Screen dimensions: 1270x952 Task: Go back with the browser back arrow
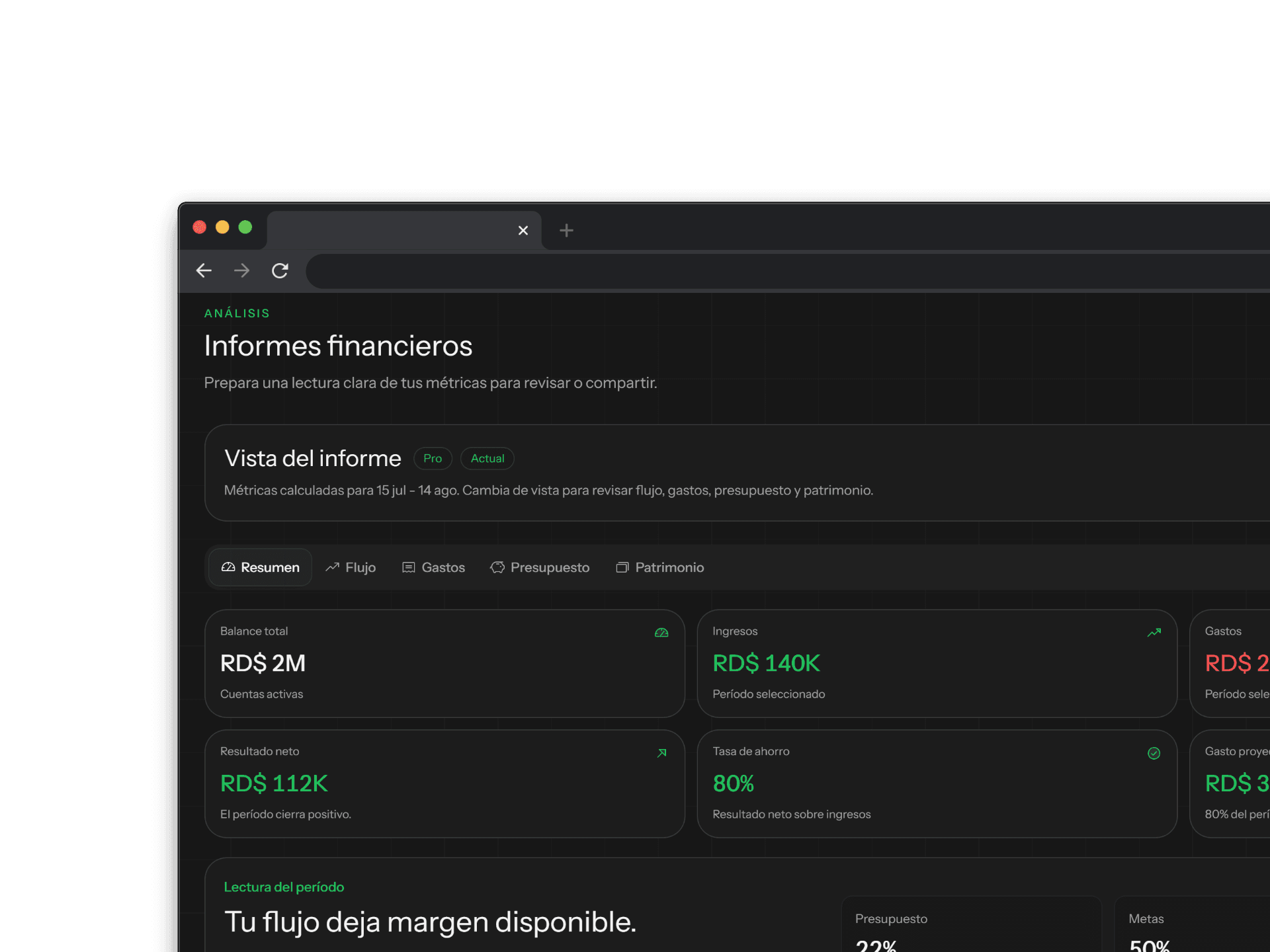pyautogui.click(x=204, y=270)
